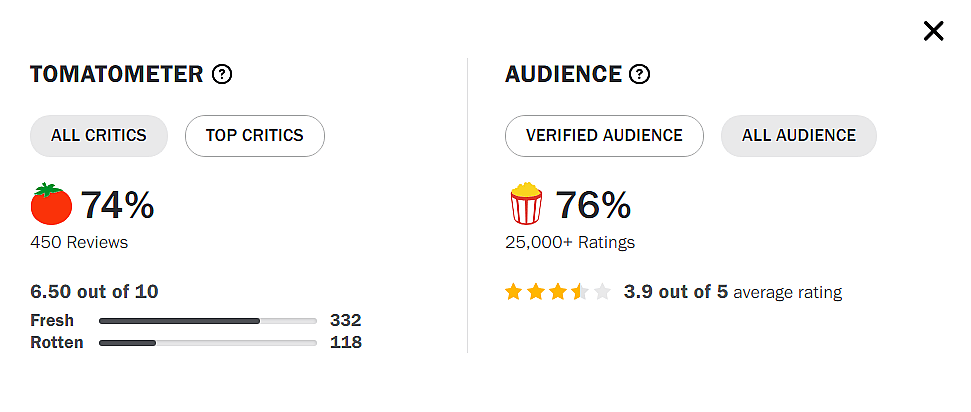Click the Rotten count of 118
The height and width of the screenshot is (412, 971).
tap(345, 343)
